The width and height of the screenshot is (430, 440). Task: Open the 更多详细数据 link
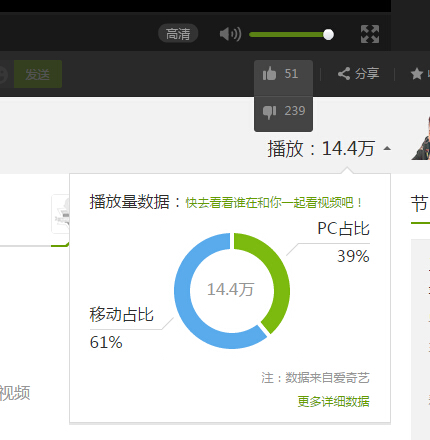(x=333, y=401)
